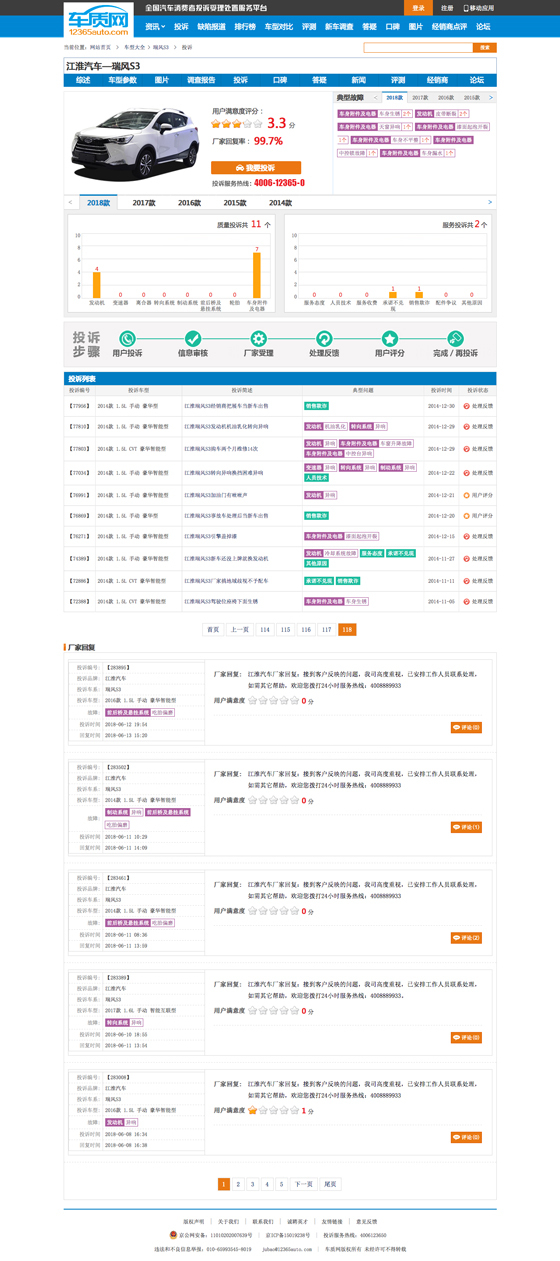Click the orange 我要投诉 button
This screenshot has height=1261, width=560.
(256, 168)
